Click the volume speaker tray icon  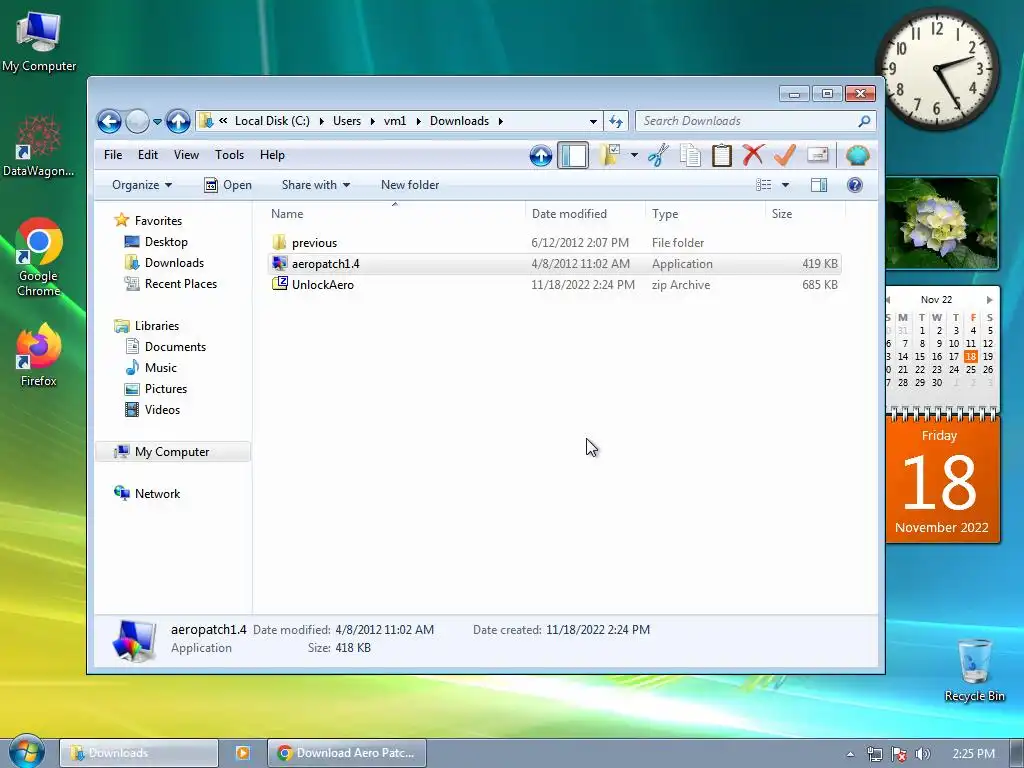tap(922, 754)
